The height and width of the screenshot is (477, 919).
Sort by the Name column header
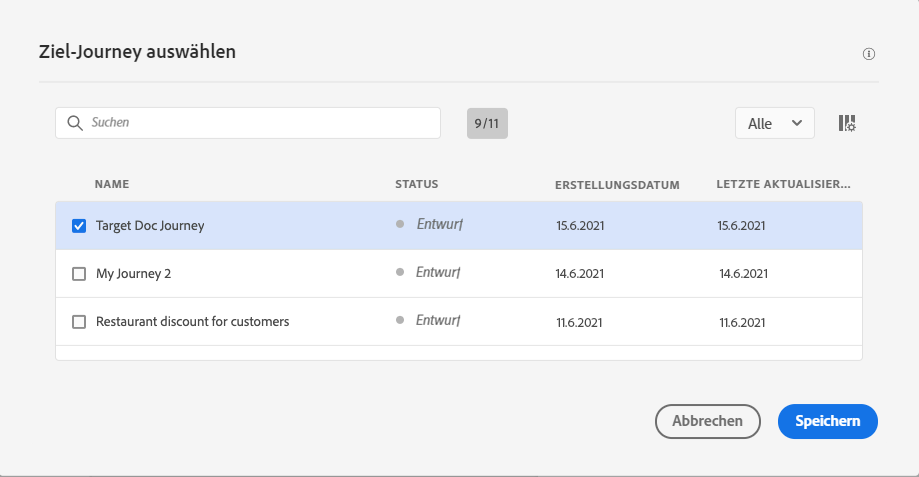112,184
